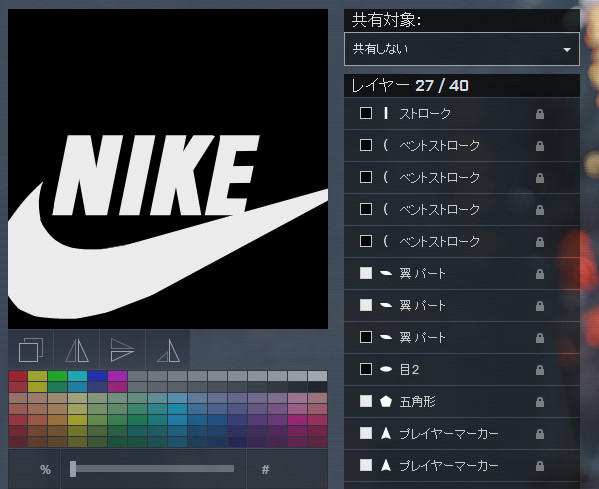Screen dimensions: 599x489
Task: Select the ストローク layer
Action: coord(462,113)
